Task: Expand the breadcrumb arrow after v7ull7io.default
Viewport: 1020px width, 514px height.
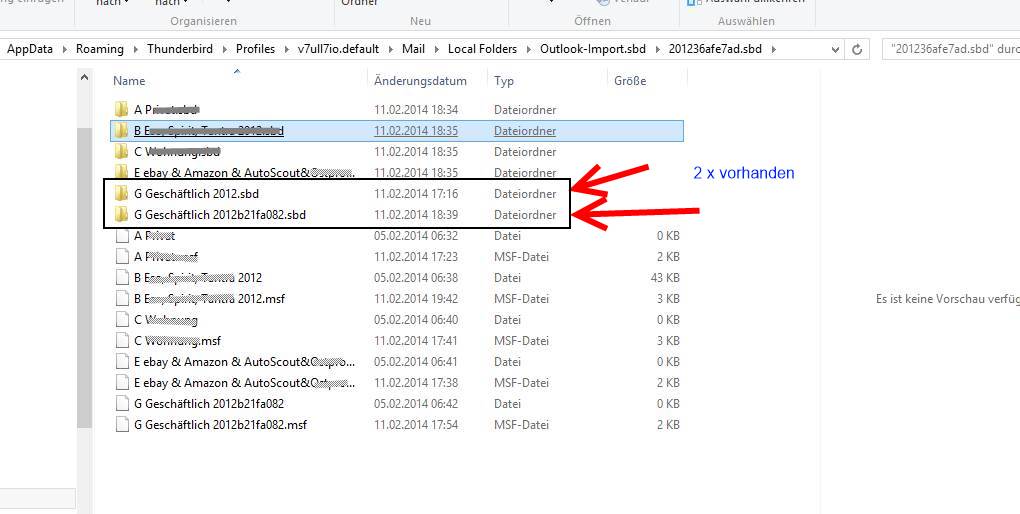Action: click(x=390, y=49)
